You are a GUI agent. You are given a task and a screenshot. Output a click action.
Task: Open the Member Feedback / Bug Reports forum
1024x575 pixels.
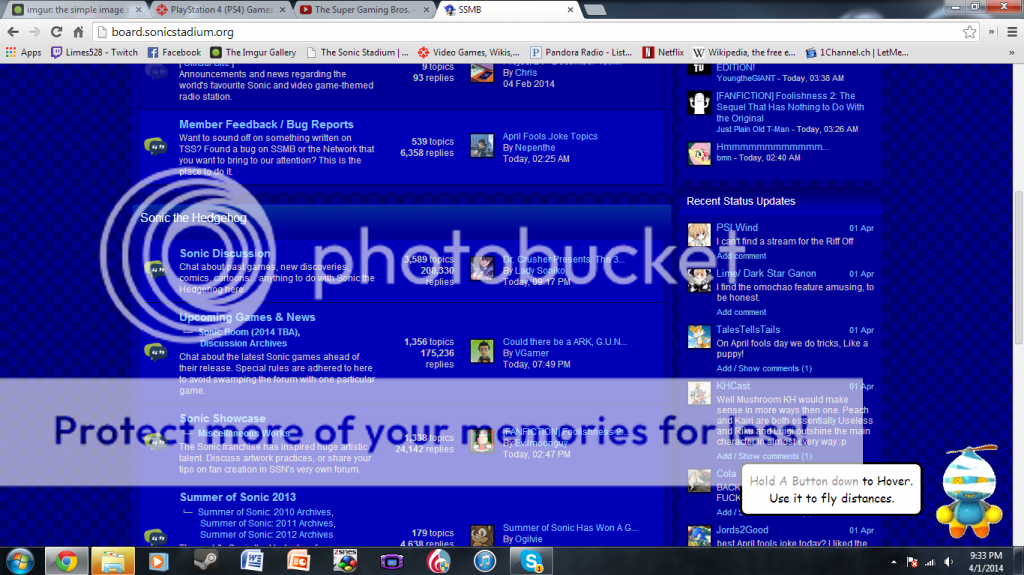click(x=266, y=124)
